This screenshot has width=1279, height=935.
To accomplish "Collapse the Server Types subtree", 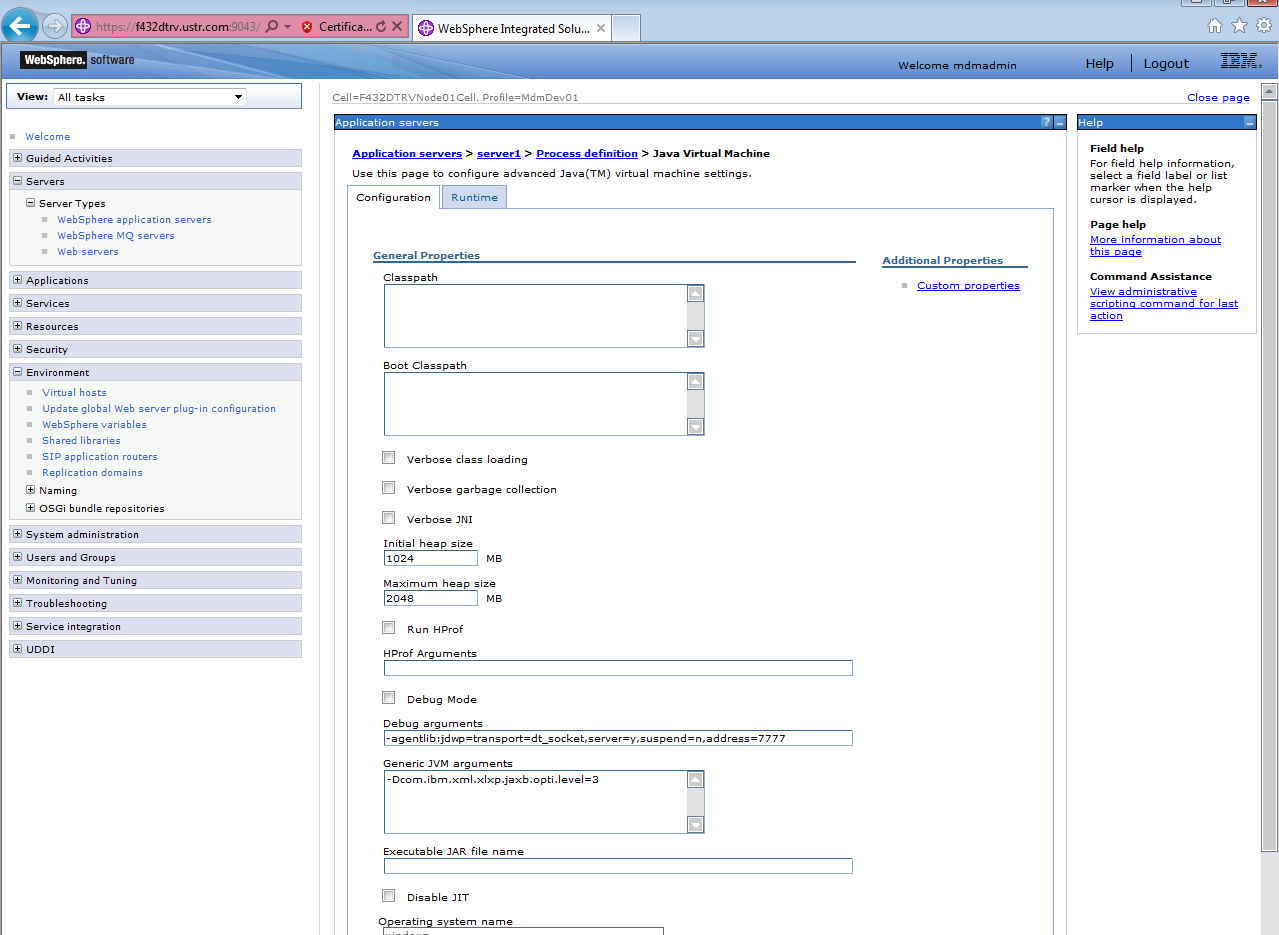I will point(31,203).
